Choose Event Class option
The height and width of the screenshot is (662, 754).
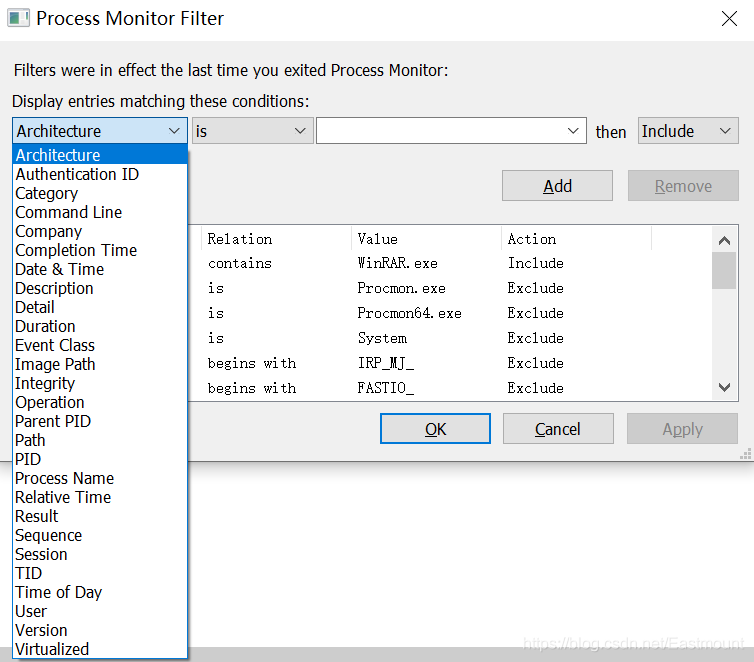[55, 345]
